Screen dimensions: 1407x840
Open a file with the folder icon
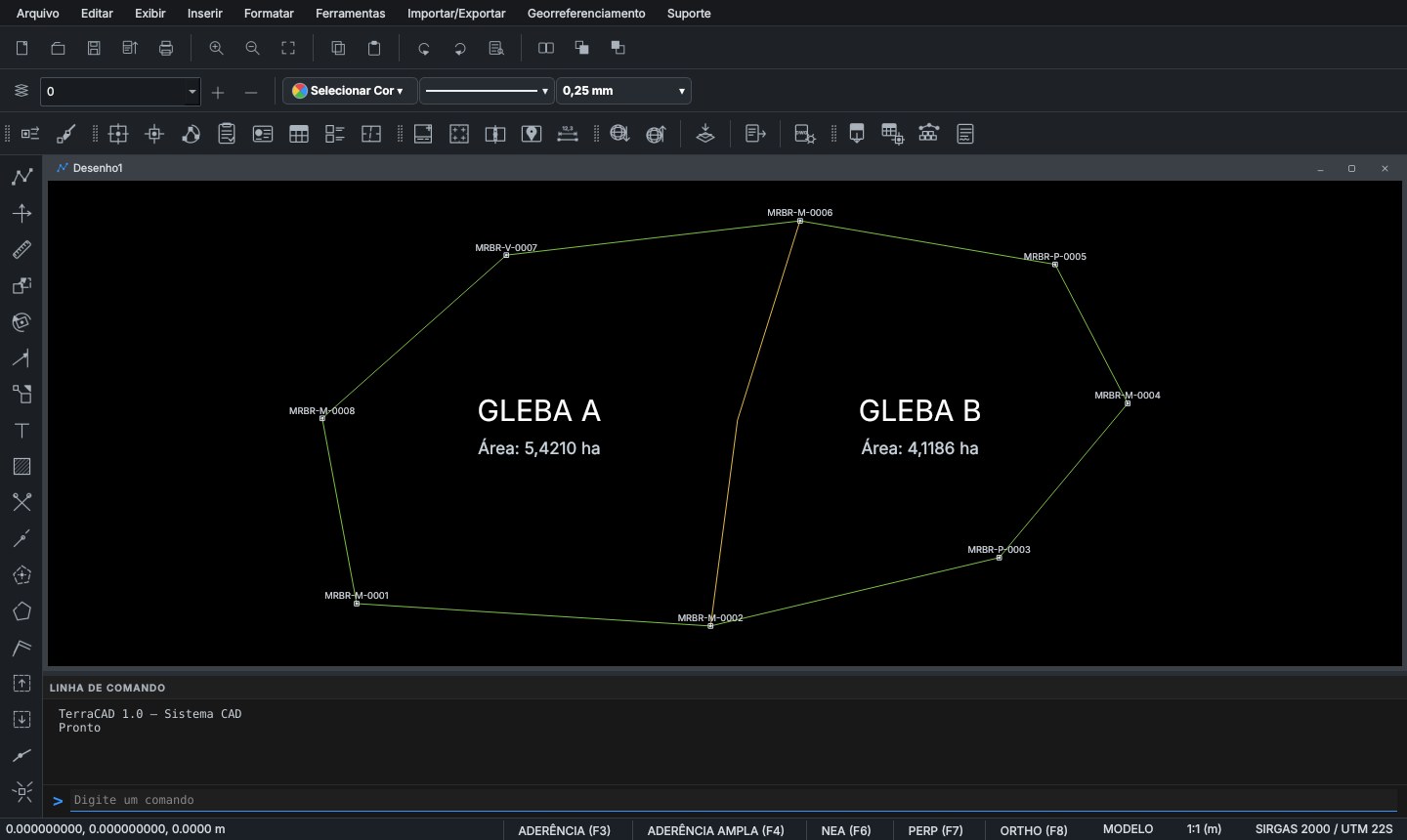click(58, 48)
